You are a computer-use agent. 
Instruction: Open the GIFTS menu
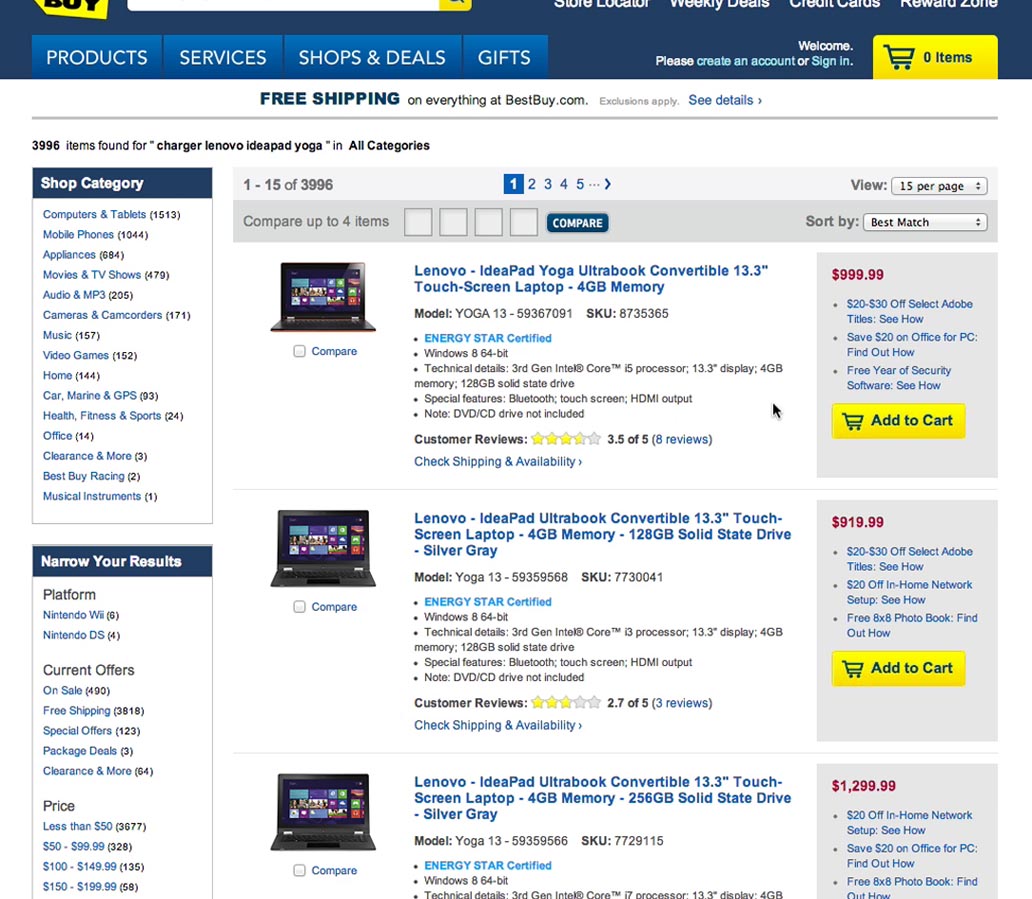505,57
